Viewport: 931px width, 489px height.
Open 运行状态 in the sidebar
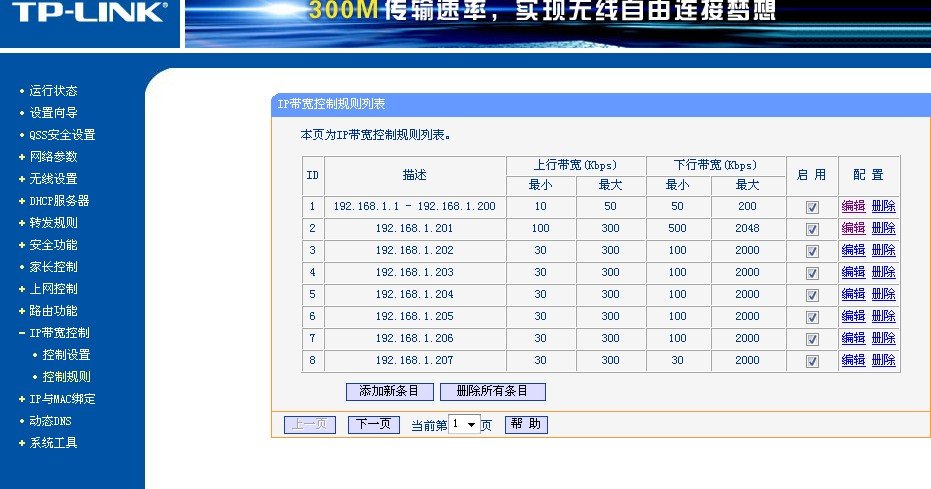pos(53,91)
